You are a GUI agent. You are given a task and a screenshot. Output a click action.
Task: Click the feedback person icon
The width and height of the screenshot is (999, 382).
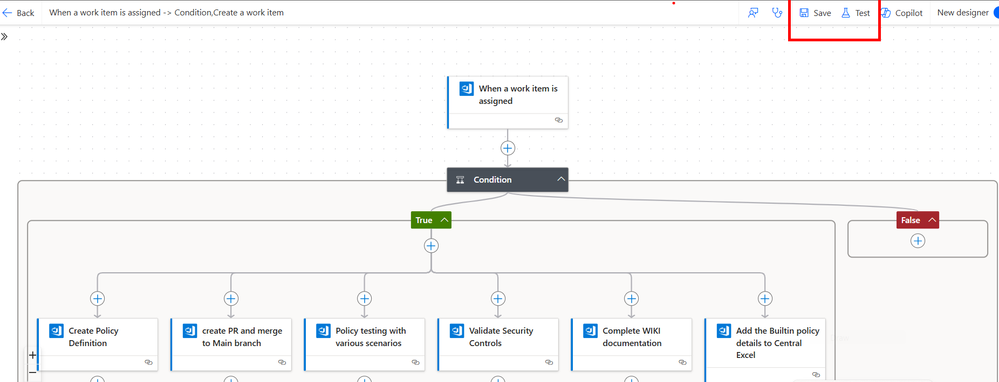point(753,13)
